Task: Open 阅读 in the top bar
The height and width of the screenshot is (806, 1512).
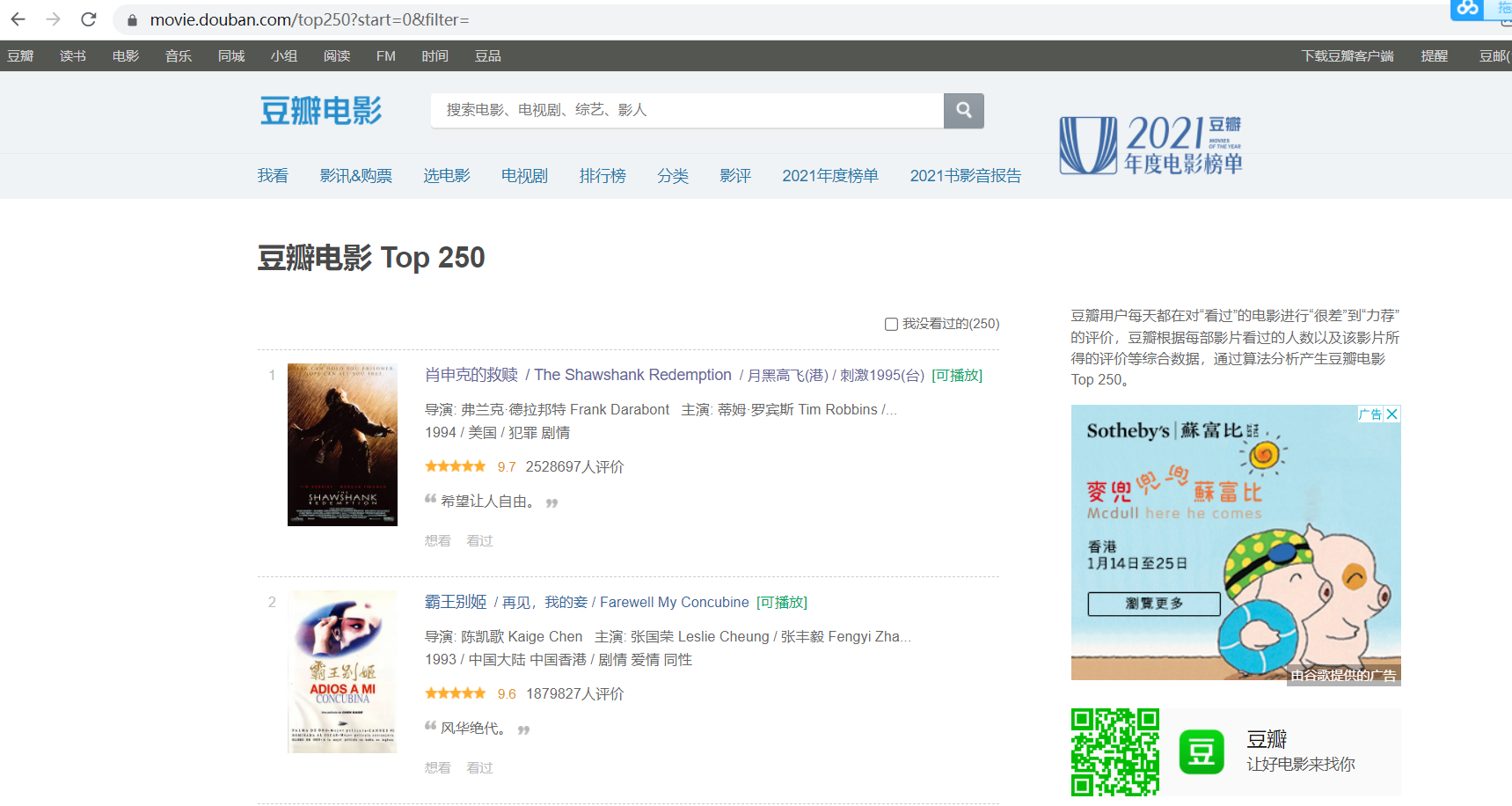Action: click(337, 56)
